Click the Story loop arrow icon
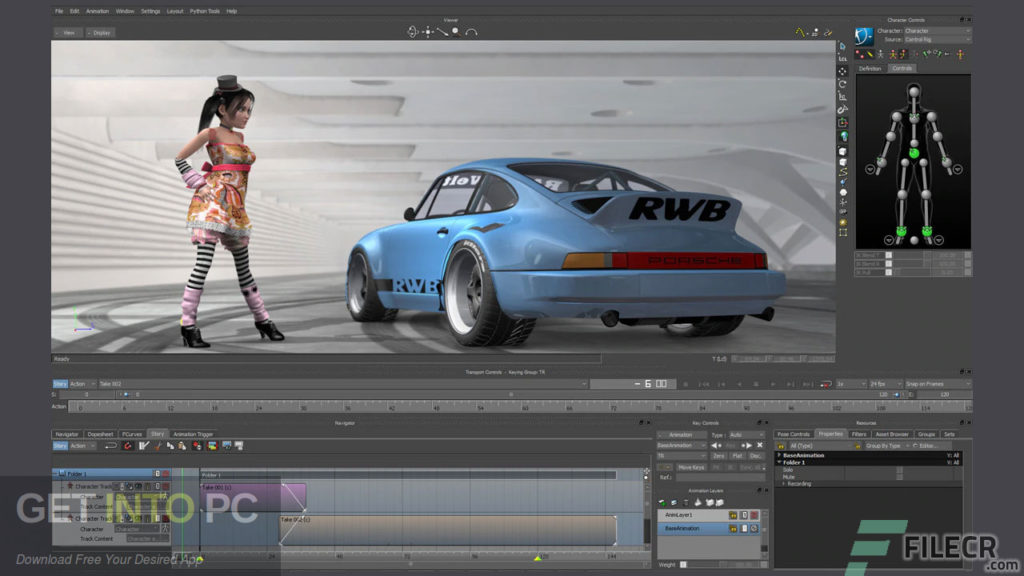Viewport: 1024px width, 576px height. pyautogui.click(x=111, y=445)
